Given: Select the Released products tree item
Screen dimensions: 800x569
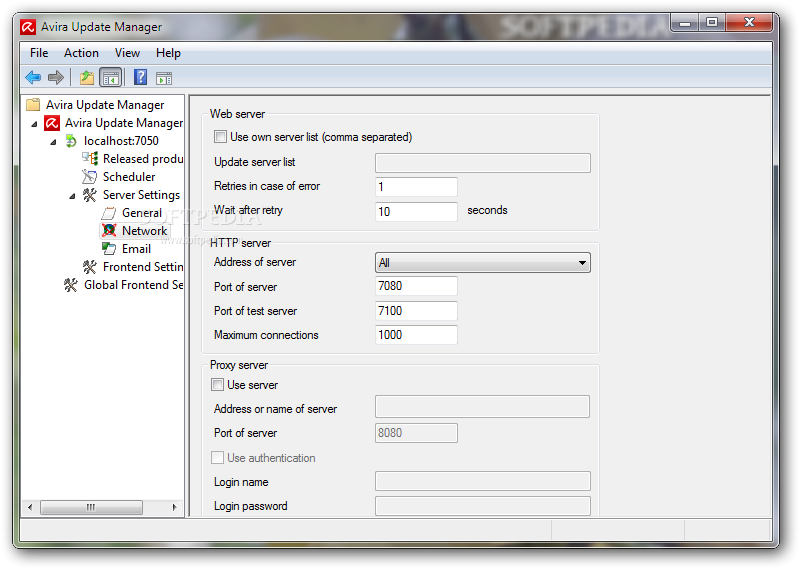Looking at the screenshot, I should (x=143, y=159).
